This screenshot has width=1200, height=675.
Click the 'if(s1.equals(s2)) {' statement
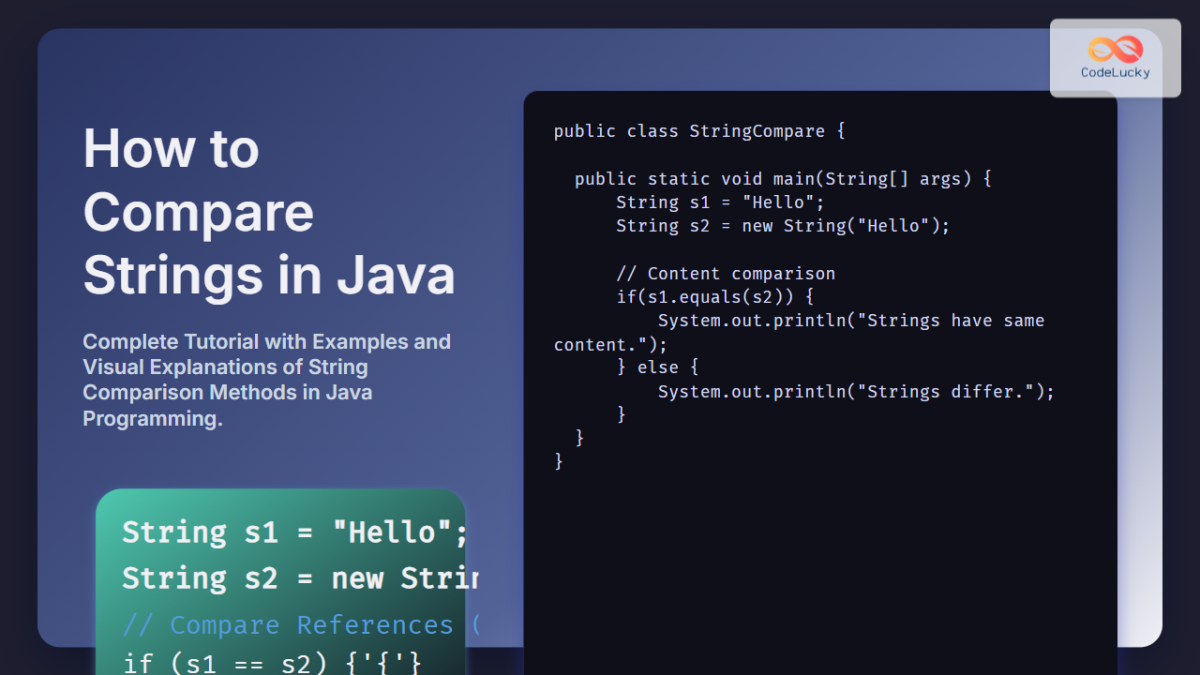click(715, 297)
